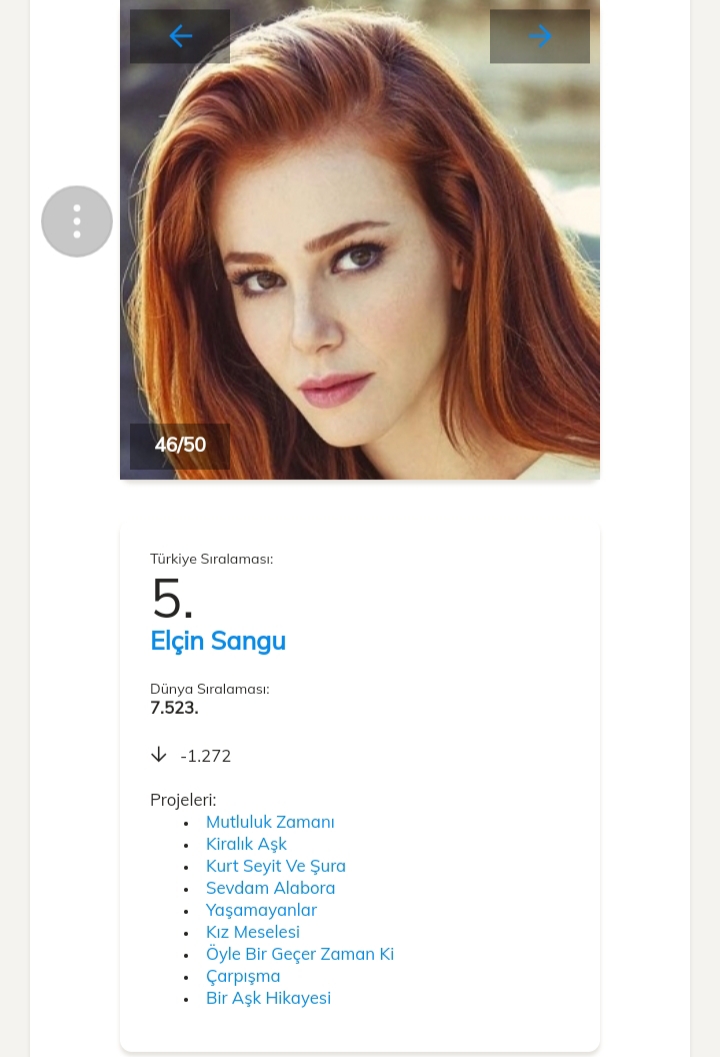
Task: Select the Kiralık Aşk project link
Action: (x=246, y=844)
